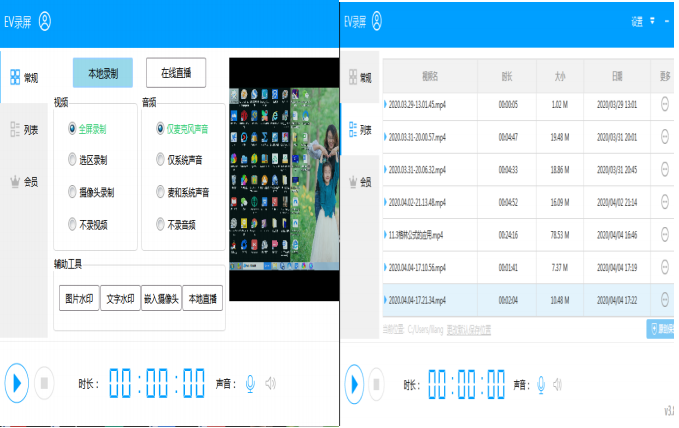679x428 pixels.
Task: Play the 2020.03.29-13.01.45.mp4 file arrow icon
Action: (x=385, y=103)
